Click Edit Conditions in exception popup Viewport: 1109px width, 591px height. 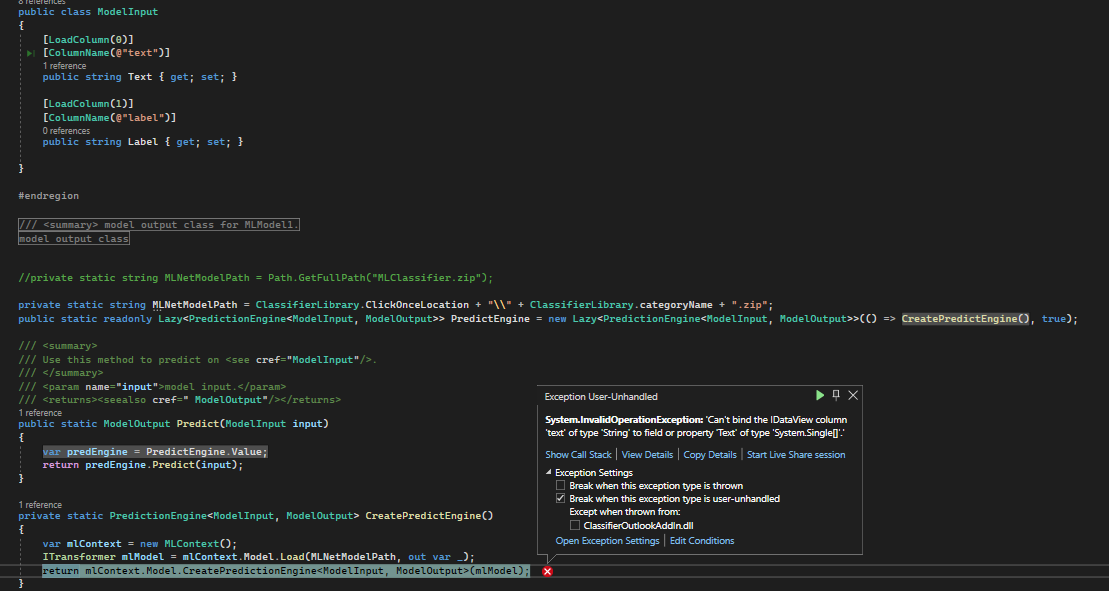[x=702, y=540]
